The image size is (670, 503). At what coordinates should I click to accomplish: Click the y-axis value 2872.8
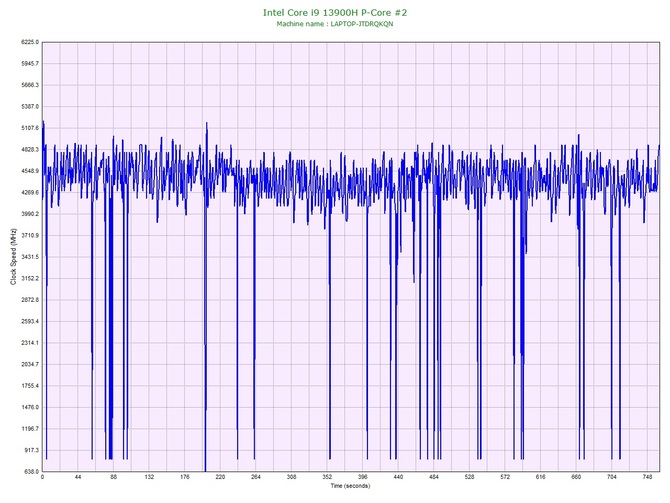pos(30,300)
